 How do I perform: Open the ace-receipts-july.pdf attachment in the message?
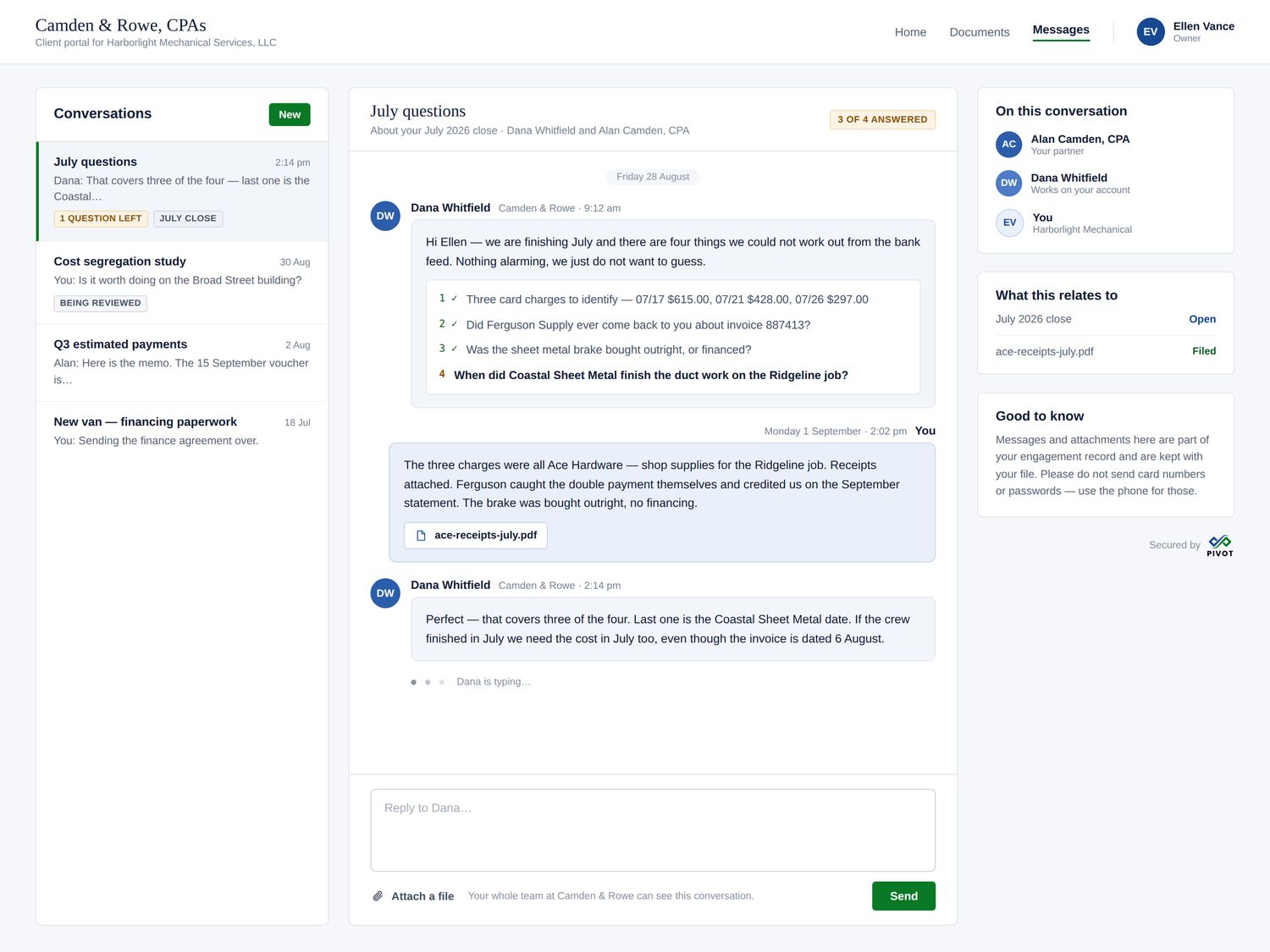(x=476, y=536)
